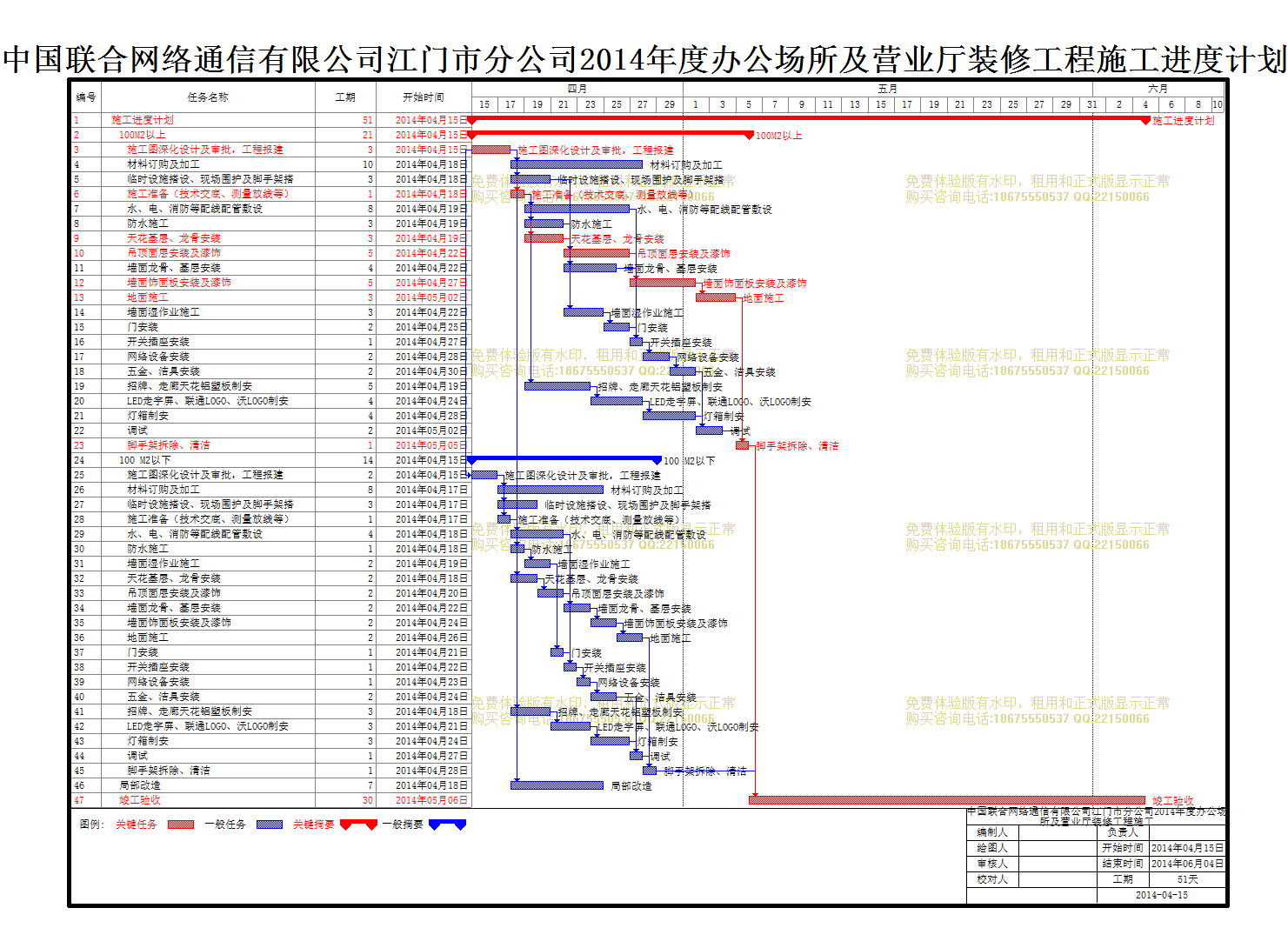Click the 校对人 label in info table
This screenshot has width=1288, height=948.
click(992, 879)
